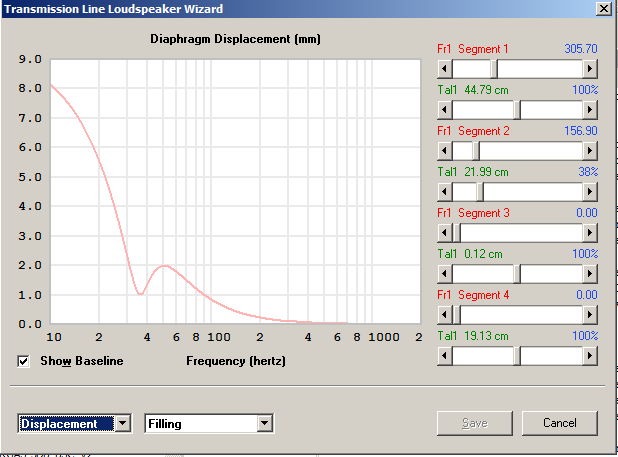Click the 156.90 value for Segment 2
The height and width of the screenshot is (457, 618).
[x=581, y=131]
